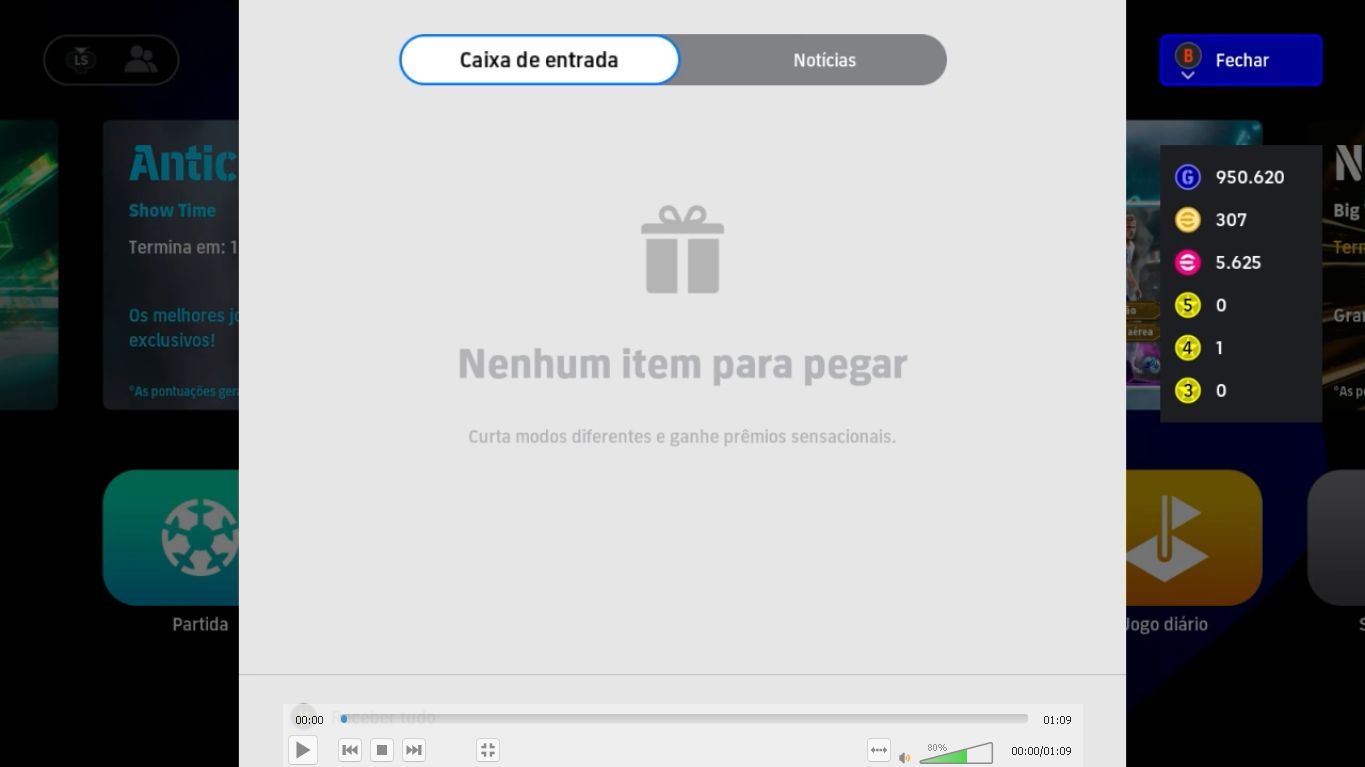This screenshot has width=1365, height=767.
Task: Expand the chevron under the B icon
Action: pyautogui.click(x=1188, y=75)
